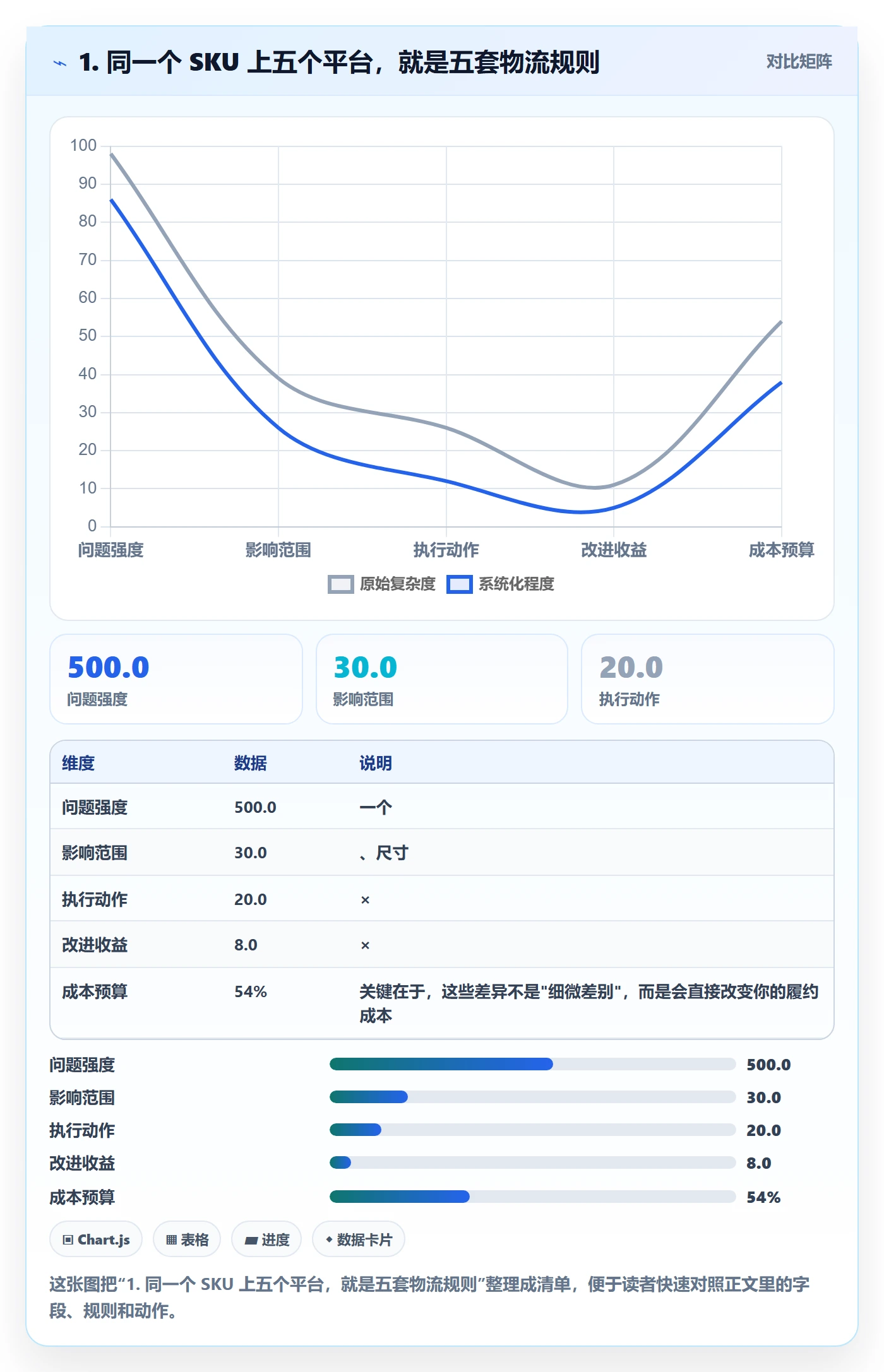Click the lightning bolt icon in header

click(x=60, y=63)
